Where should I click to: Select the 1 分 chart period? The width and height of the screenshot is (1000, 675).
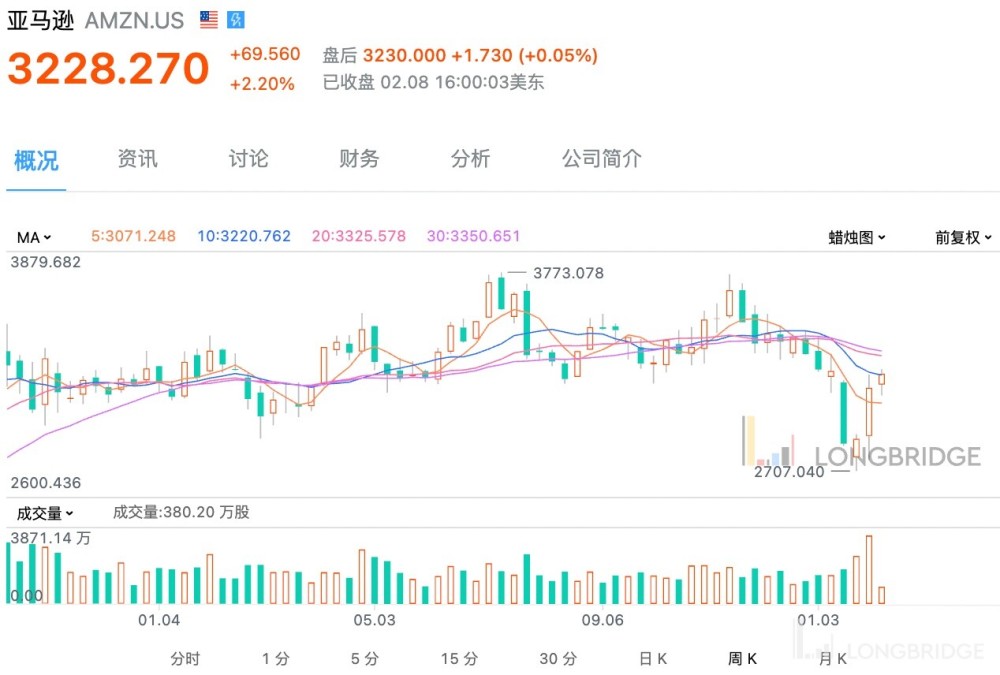[276, 658]
